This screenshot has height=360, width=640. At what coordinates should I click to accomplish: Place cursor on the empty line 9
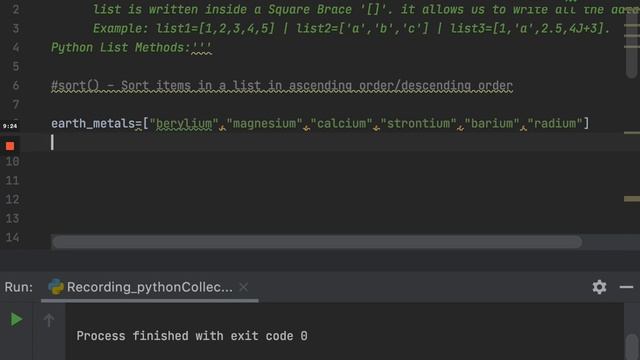327,142
